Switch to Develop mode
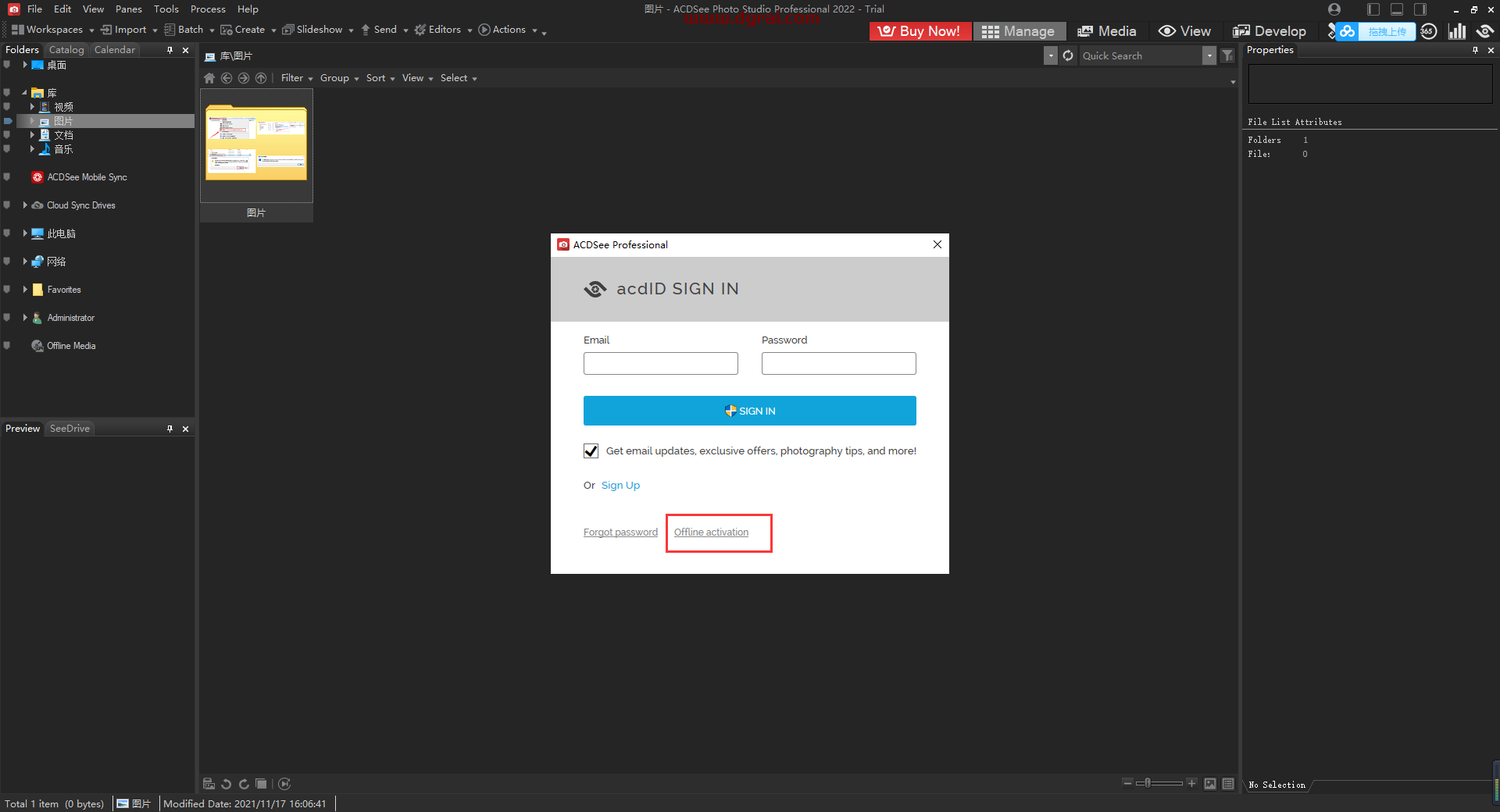The width and height of the screenshot is (1500, 812). (x=1270, y=31)
